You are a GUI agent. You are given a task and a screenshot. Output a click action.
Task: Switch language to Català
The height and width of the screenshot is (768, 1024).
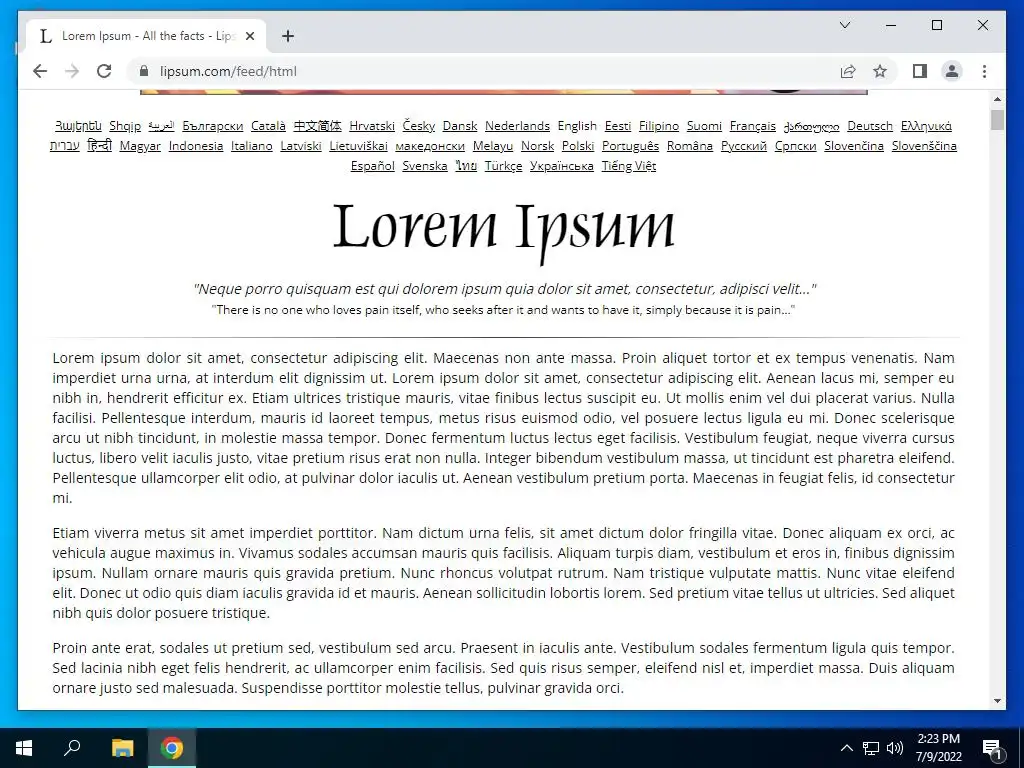pos(268,126)
